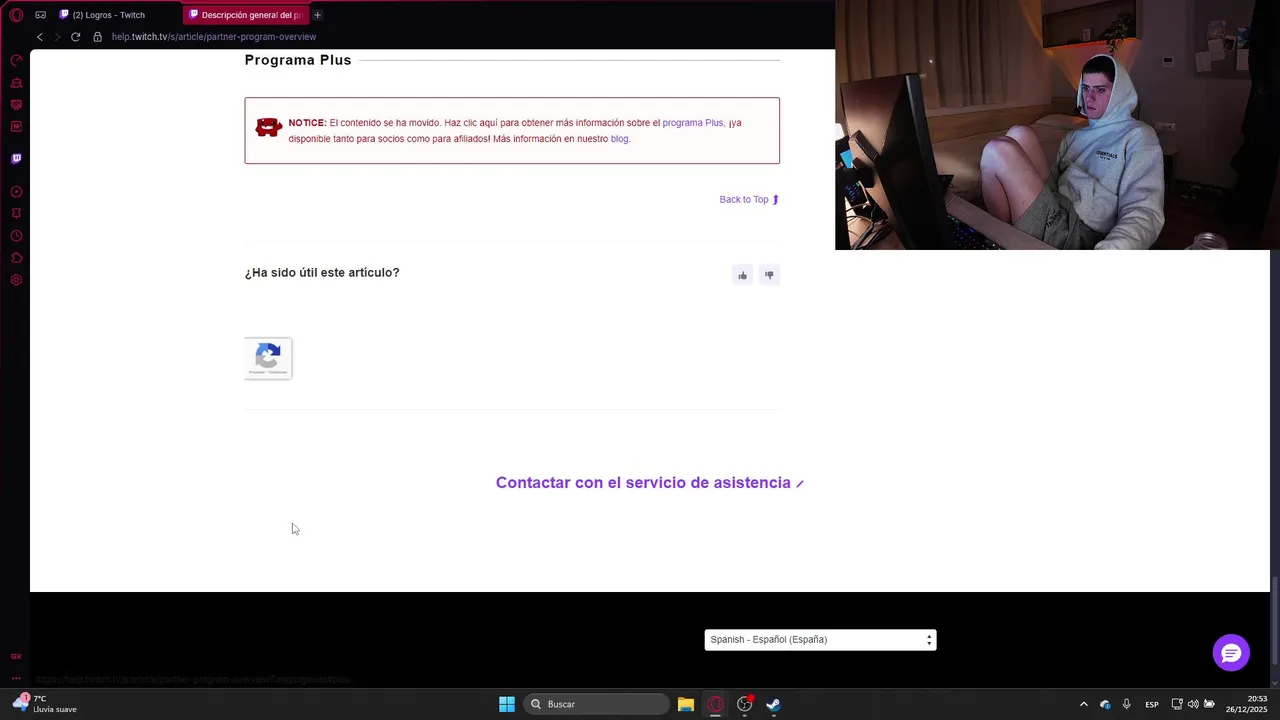The image size is (1280, 720).
Task: Reload the page with refresh icon
Action: click(75, 37)
